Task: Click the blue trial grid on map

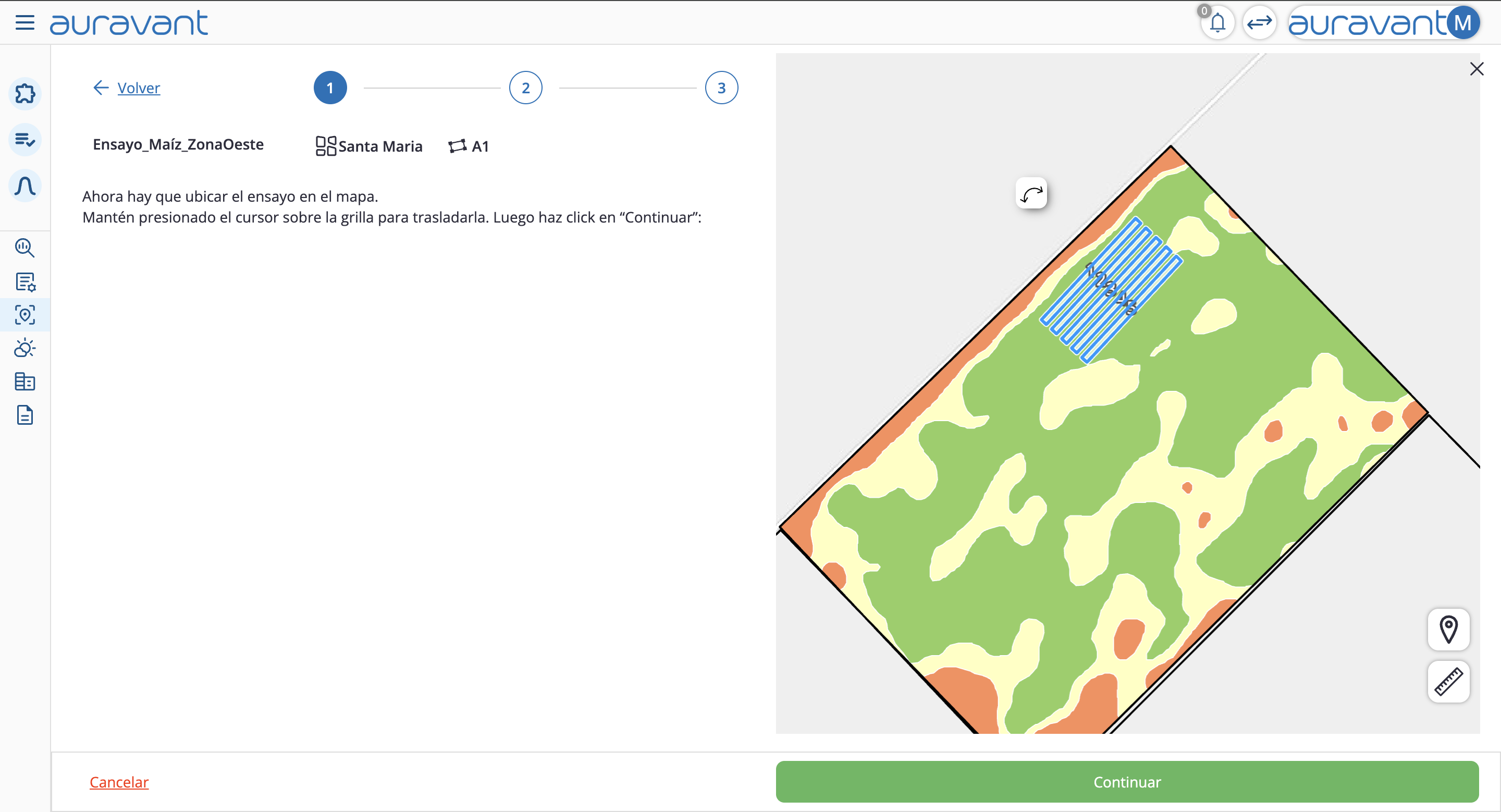Action: click(x=1111, y=289)
